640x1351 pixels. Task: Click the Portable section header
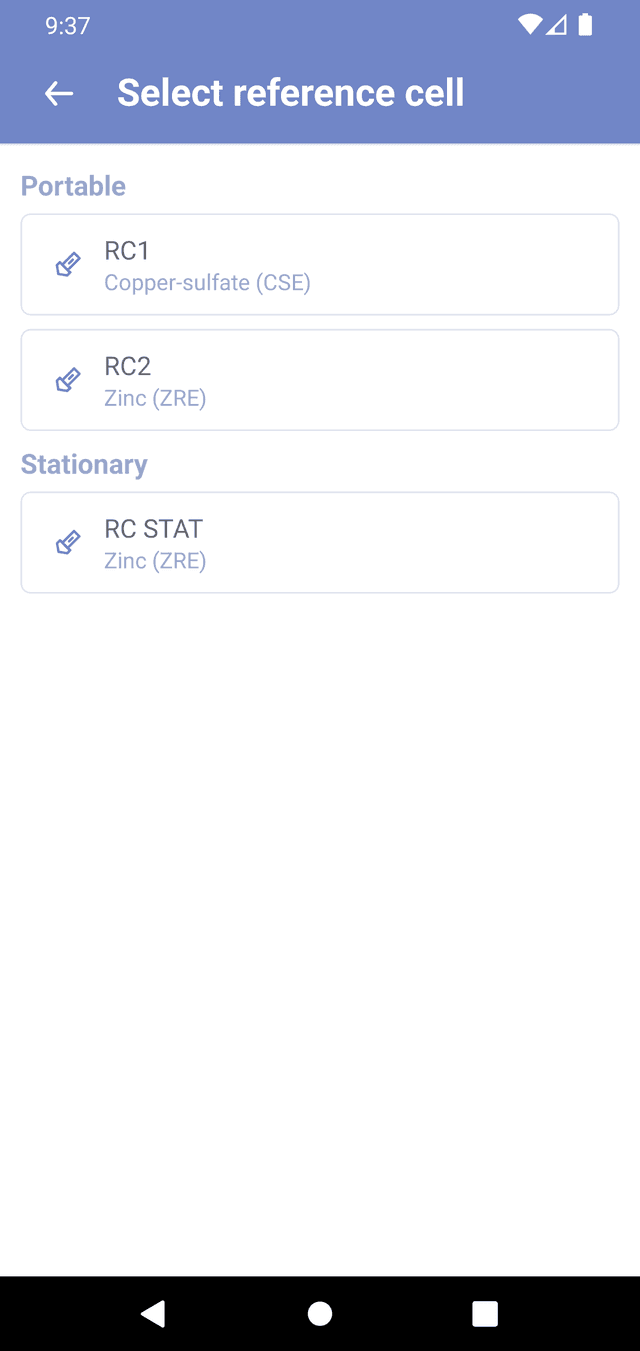(x=73, y=186)
